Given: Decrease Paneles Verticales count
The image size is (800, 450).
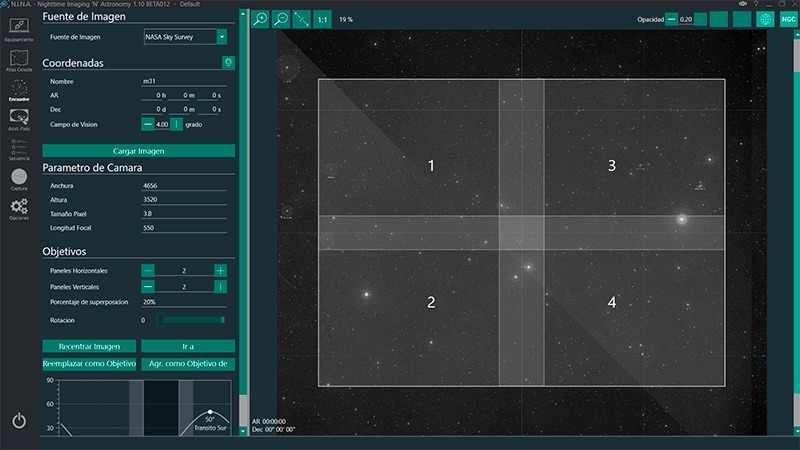Looking at the screenshot, I should pos(147,287).
